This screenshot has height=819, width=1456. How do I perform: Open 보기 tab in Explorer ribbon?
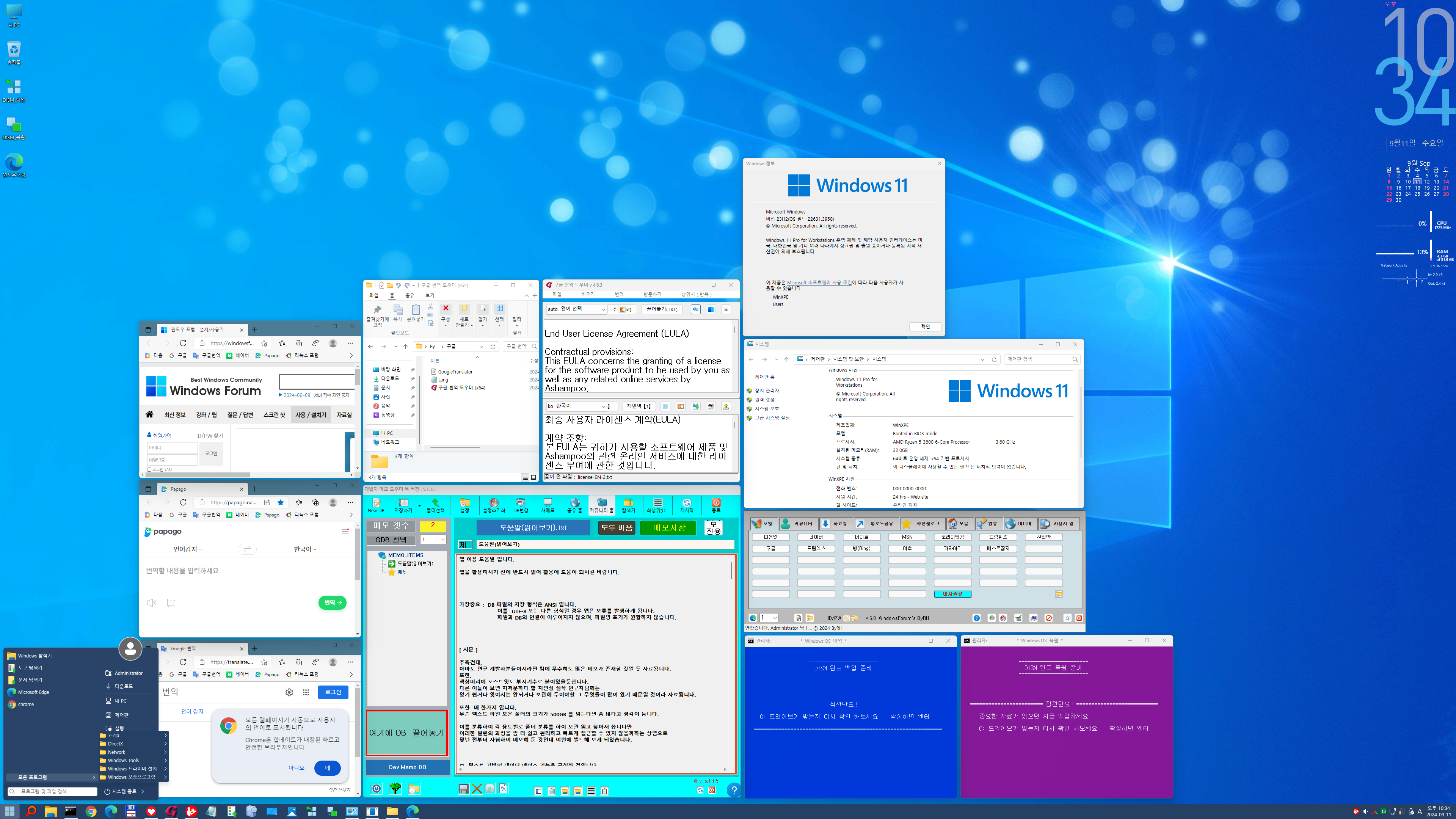430,296
